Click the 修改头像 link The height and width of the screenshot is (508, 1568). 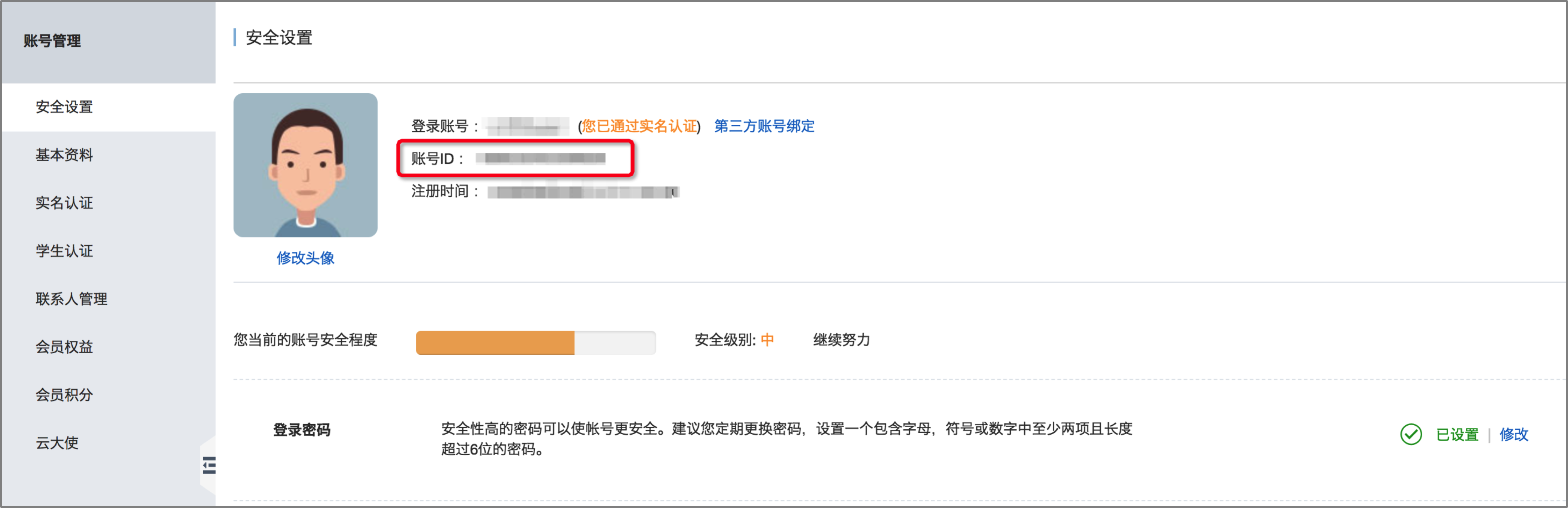coord(306,258)
